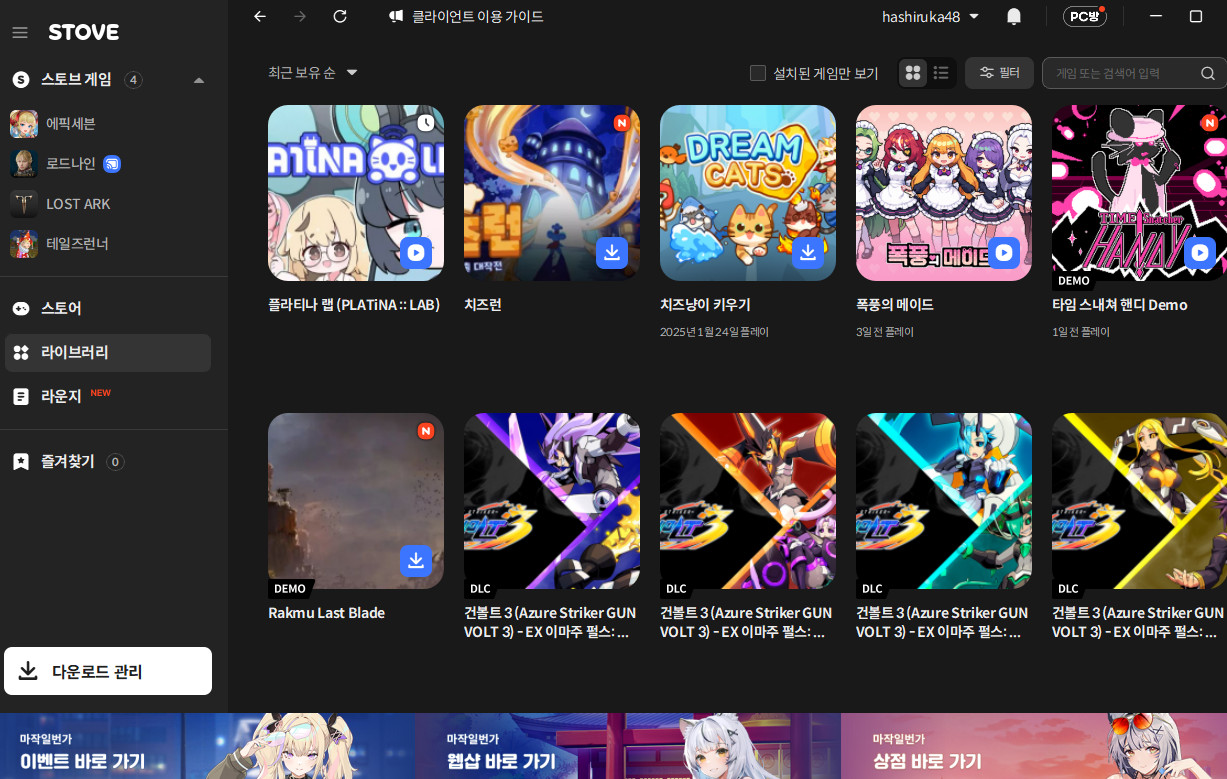
Task: Select LOST ARK text in game list
Action: (x=78, y=204)
